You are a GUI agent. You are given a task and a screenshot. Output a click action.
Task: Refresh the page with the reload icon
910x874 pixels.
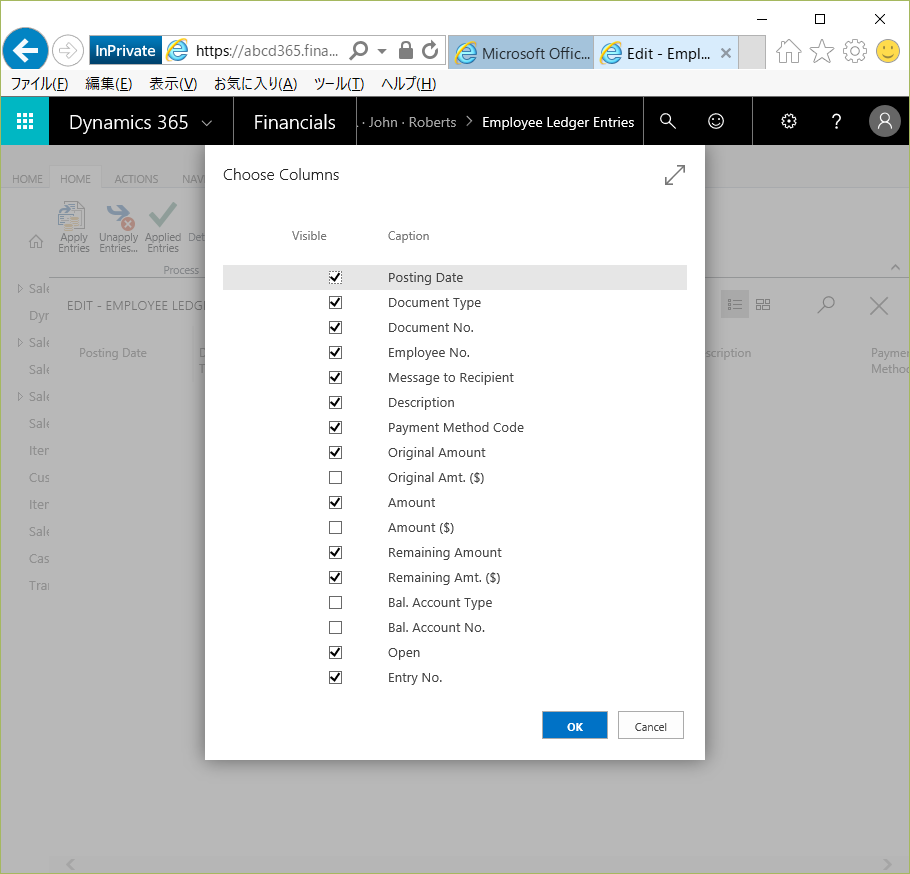(430, 50)
